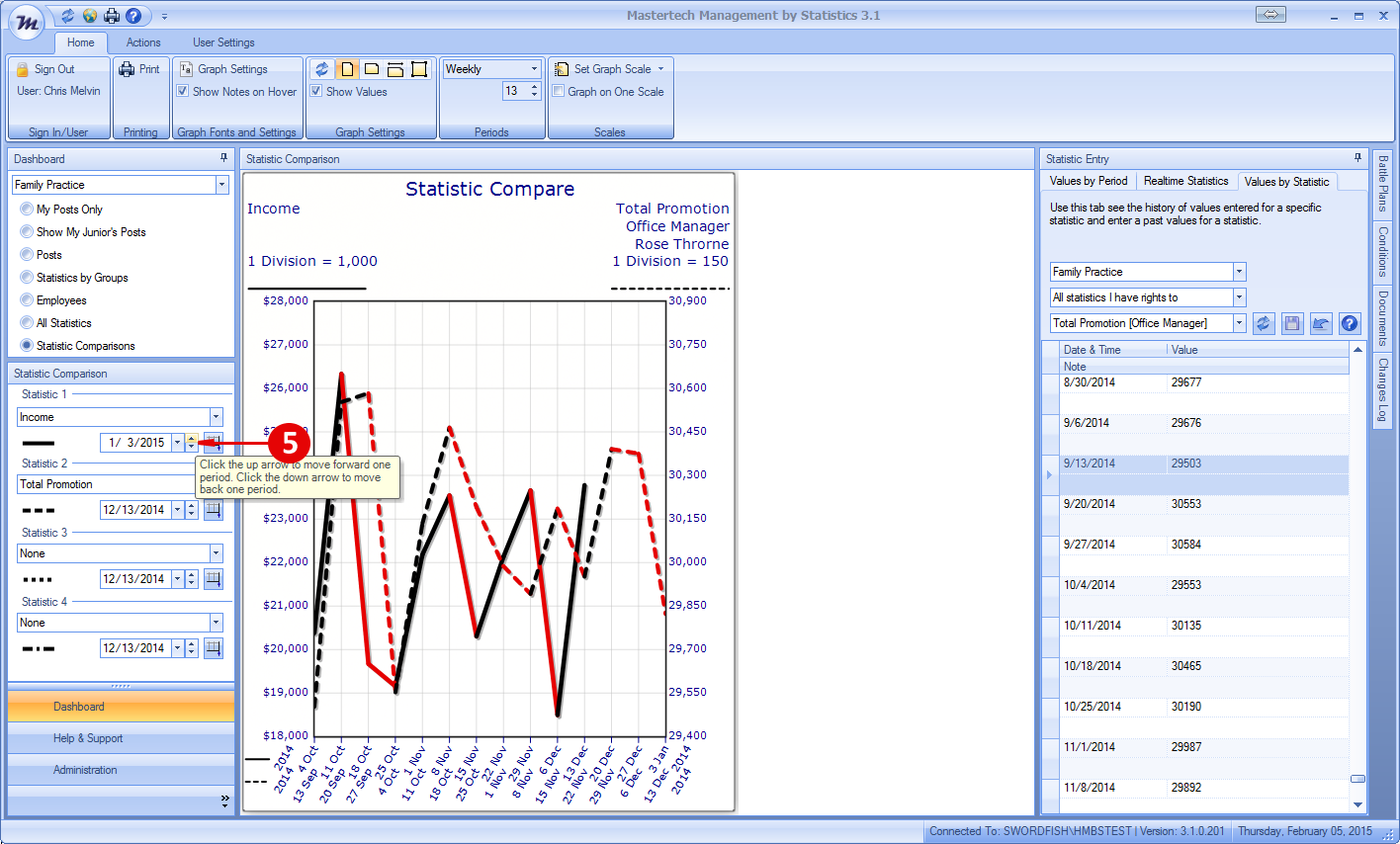Select Show My Junior's Posts radio button
Image resolution: width=1400 pixels, height=844 pixels.
point(27,232)
